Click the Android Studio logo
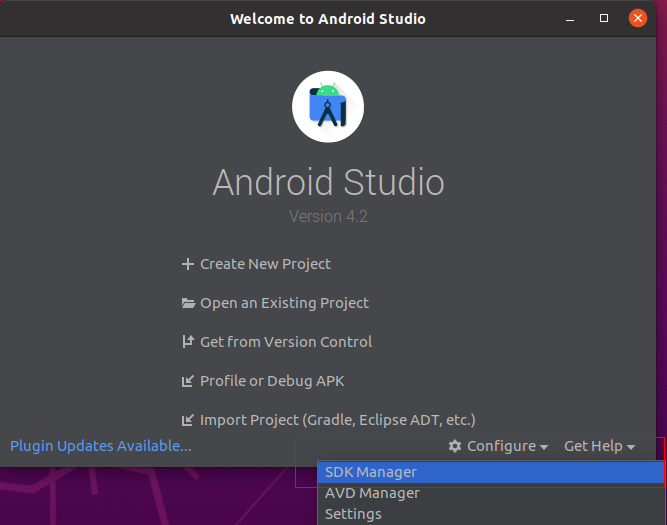 coord(328,107)
